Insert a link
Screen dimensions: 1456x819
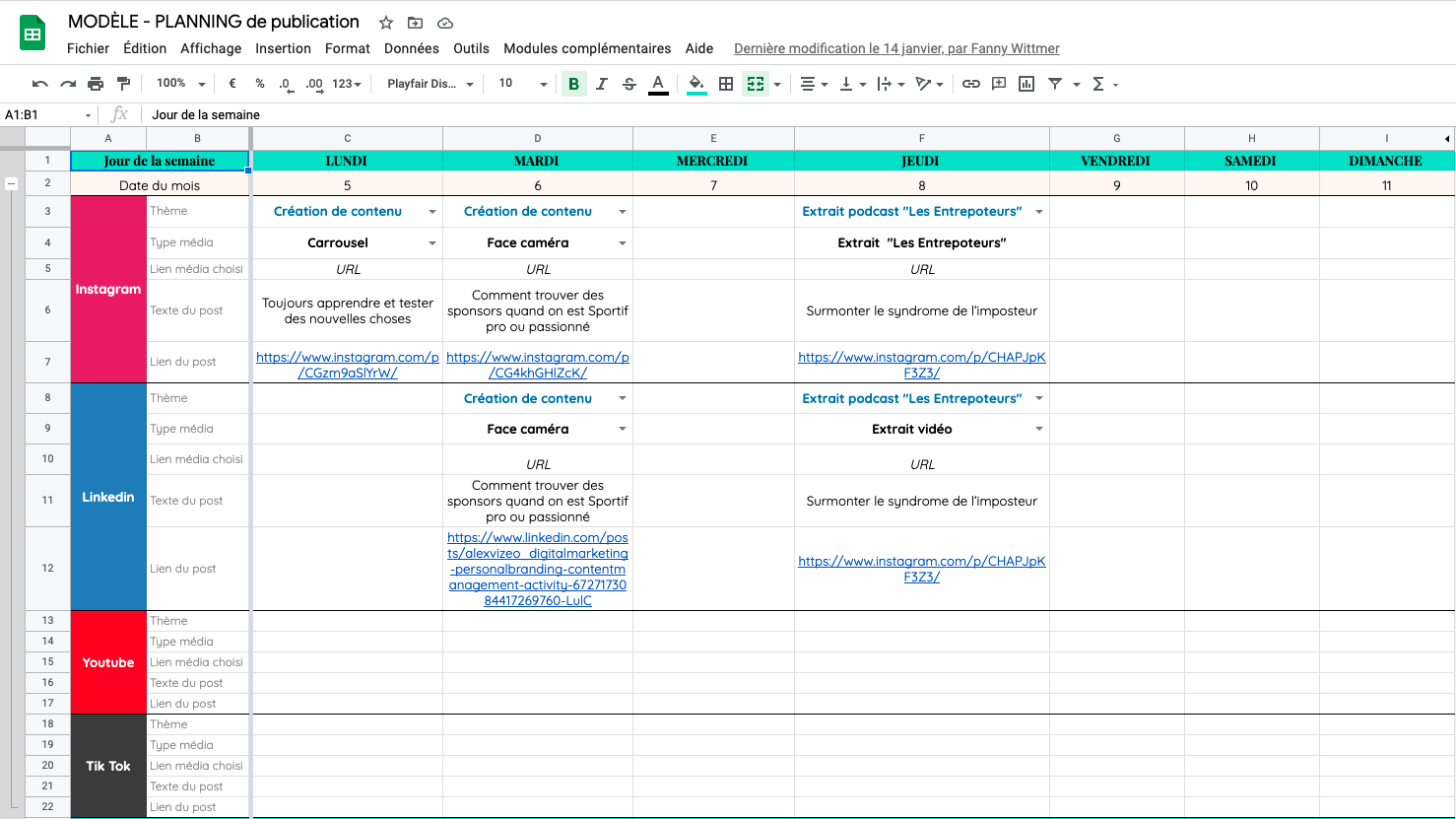pyautogui.click(x=971, y=84)
